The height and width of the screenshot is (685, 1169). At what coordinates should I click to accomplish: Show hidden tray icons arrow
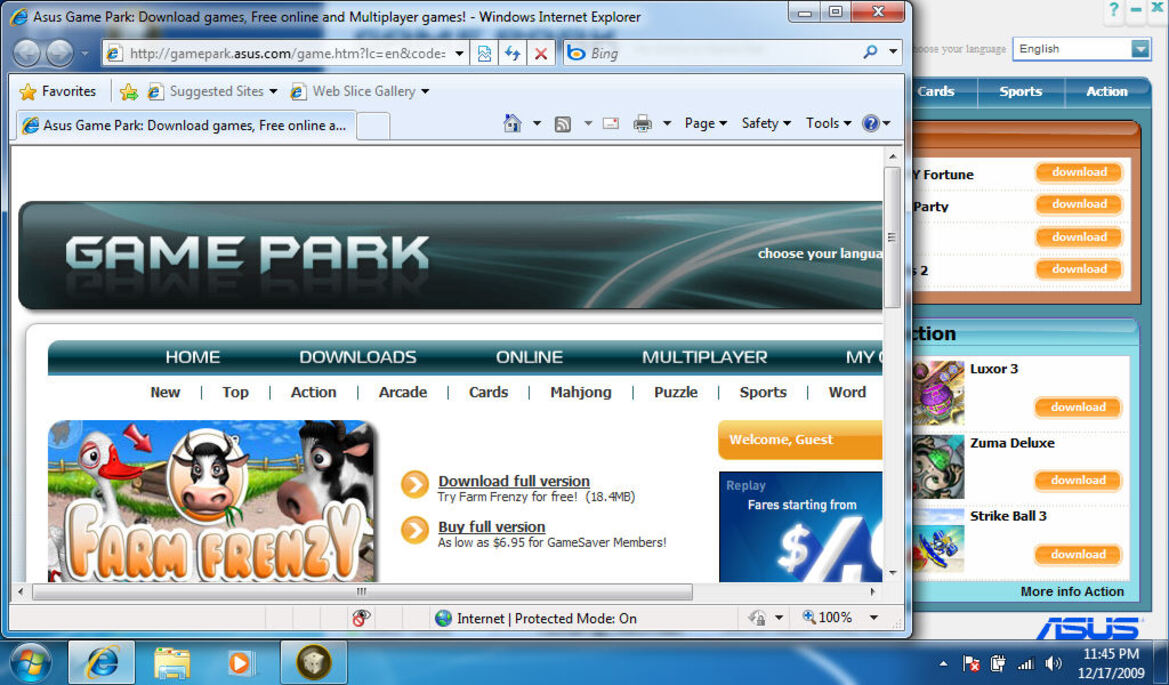pos(943,663)
